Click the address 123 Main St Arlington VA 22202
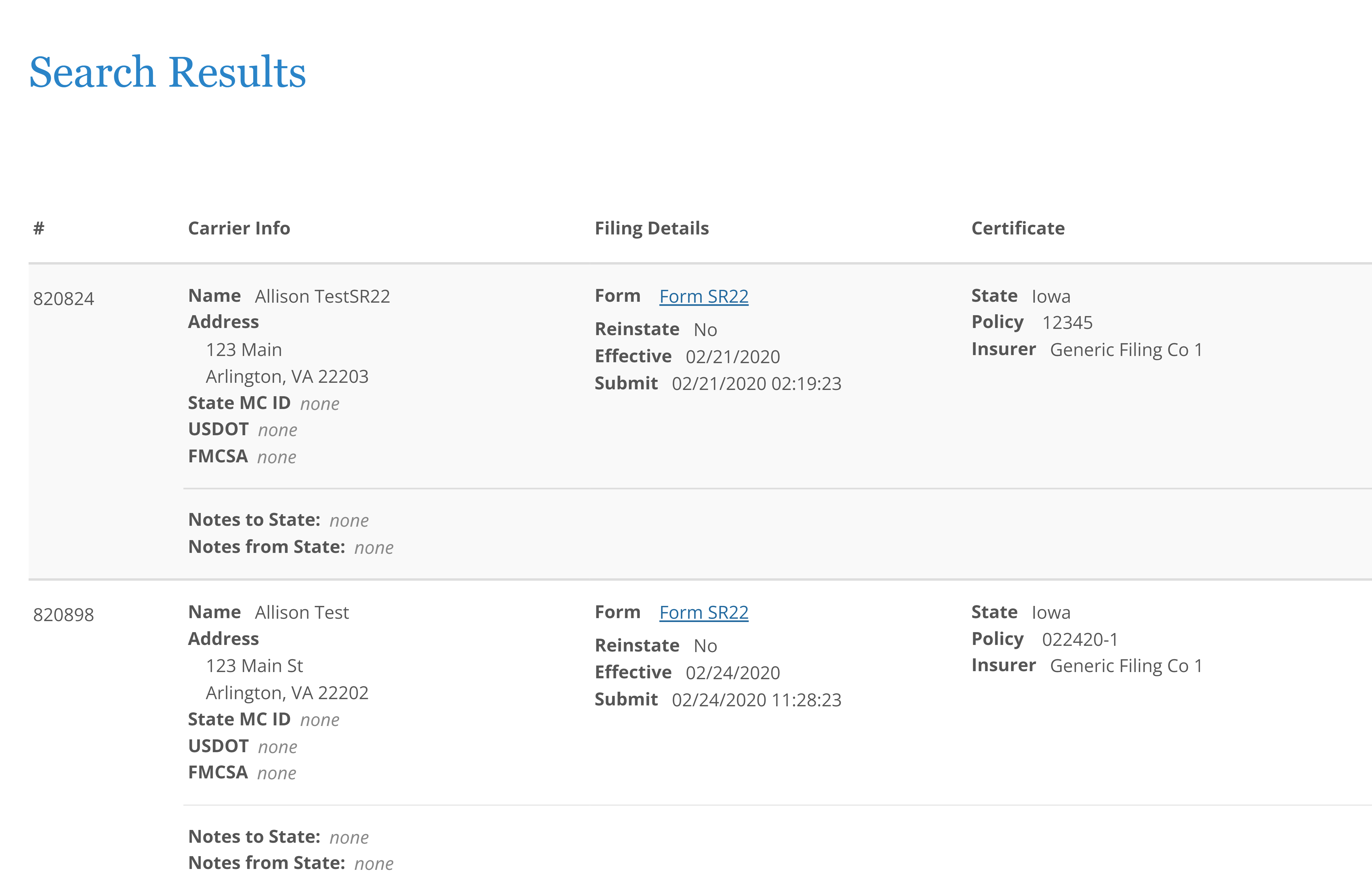Image resolution: width=1372 pixels, height=891 pixels. 287,679
